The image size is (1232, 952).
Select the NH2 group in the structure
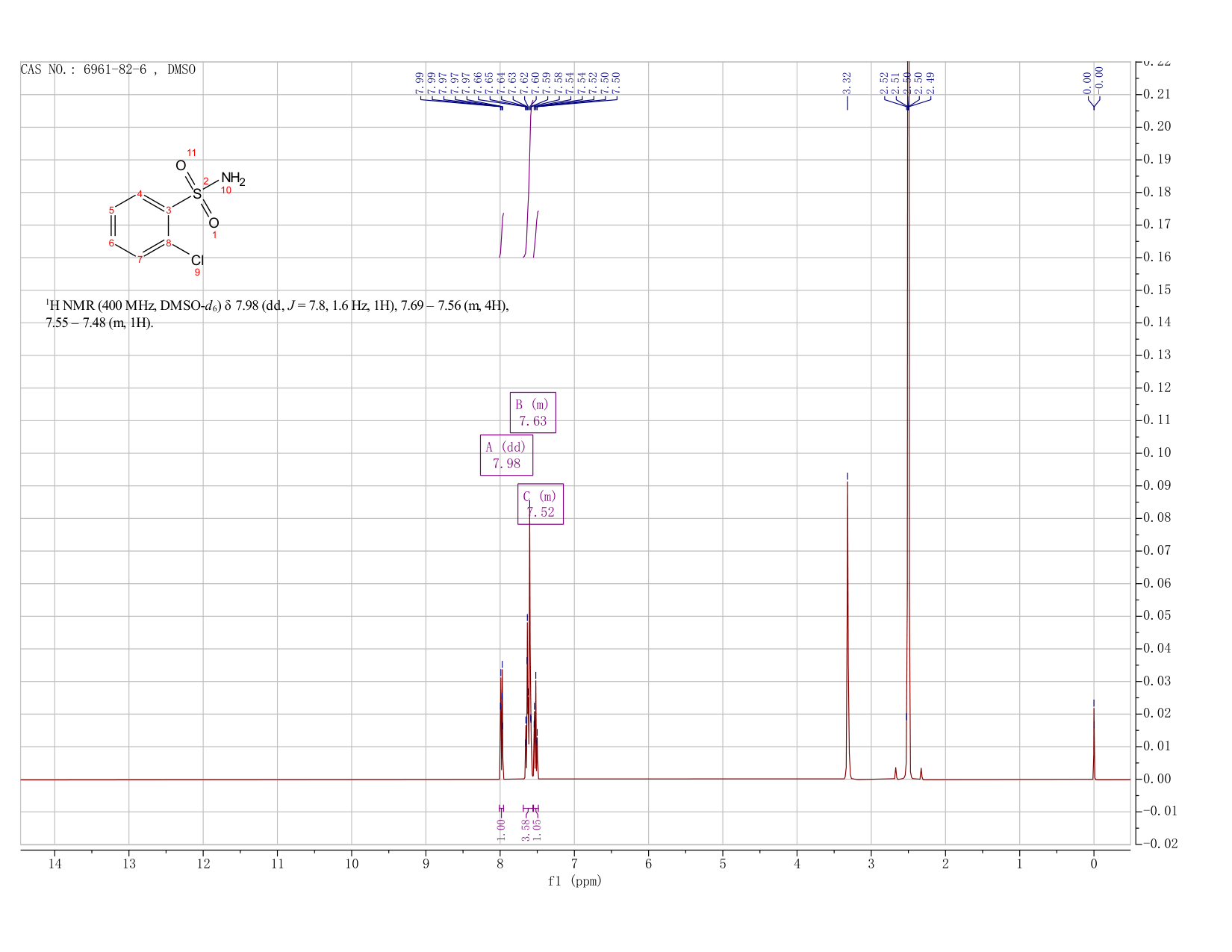coord(232,179)
